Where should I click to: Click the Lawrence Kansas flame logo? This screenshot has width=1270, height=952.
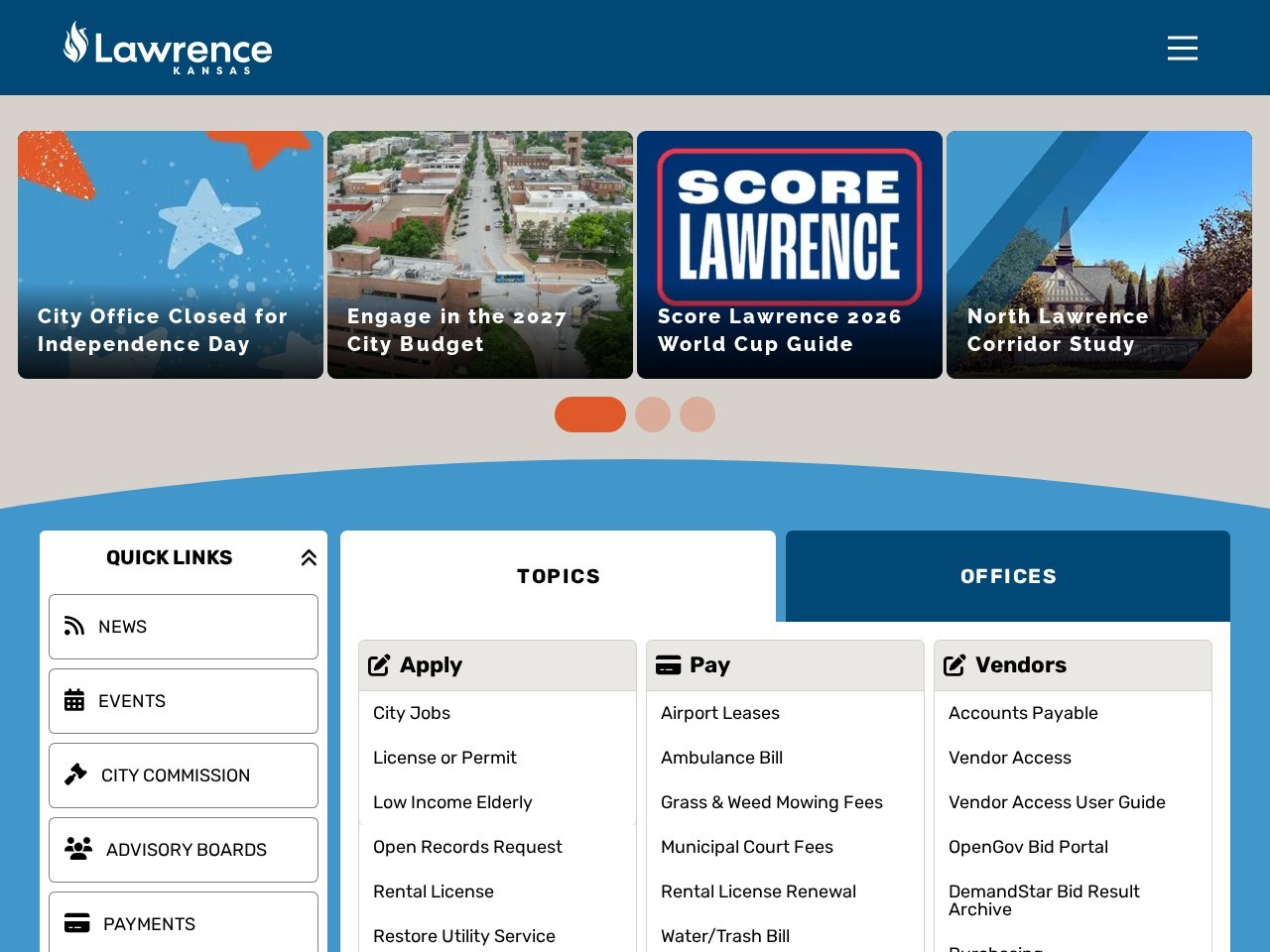(168, 48)
